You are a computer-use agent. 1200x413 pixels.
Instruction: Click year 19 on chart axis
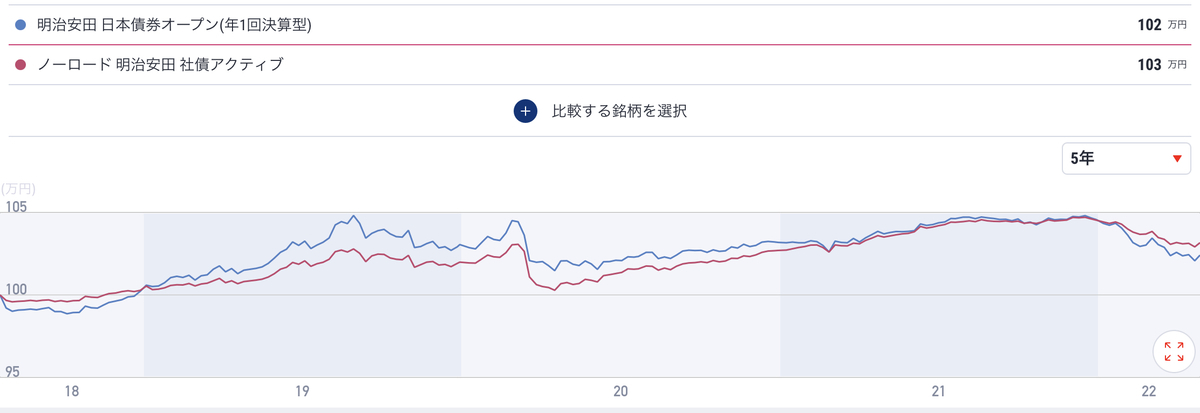[x=302, y=390]
